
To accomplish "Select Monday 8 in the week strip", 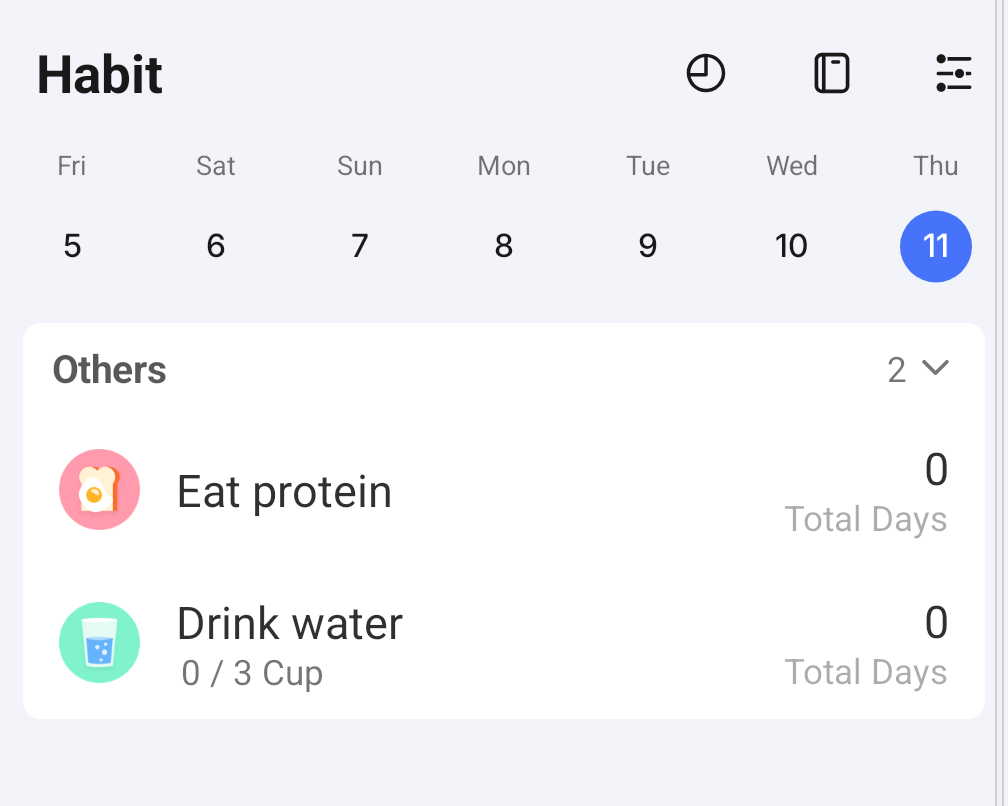I will [504, 246].
